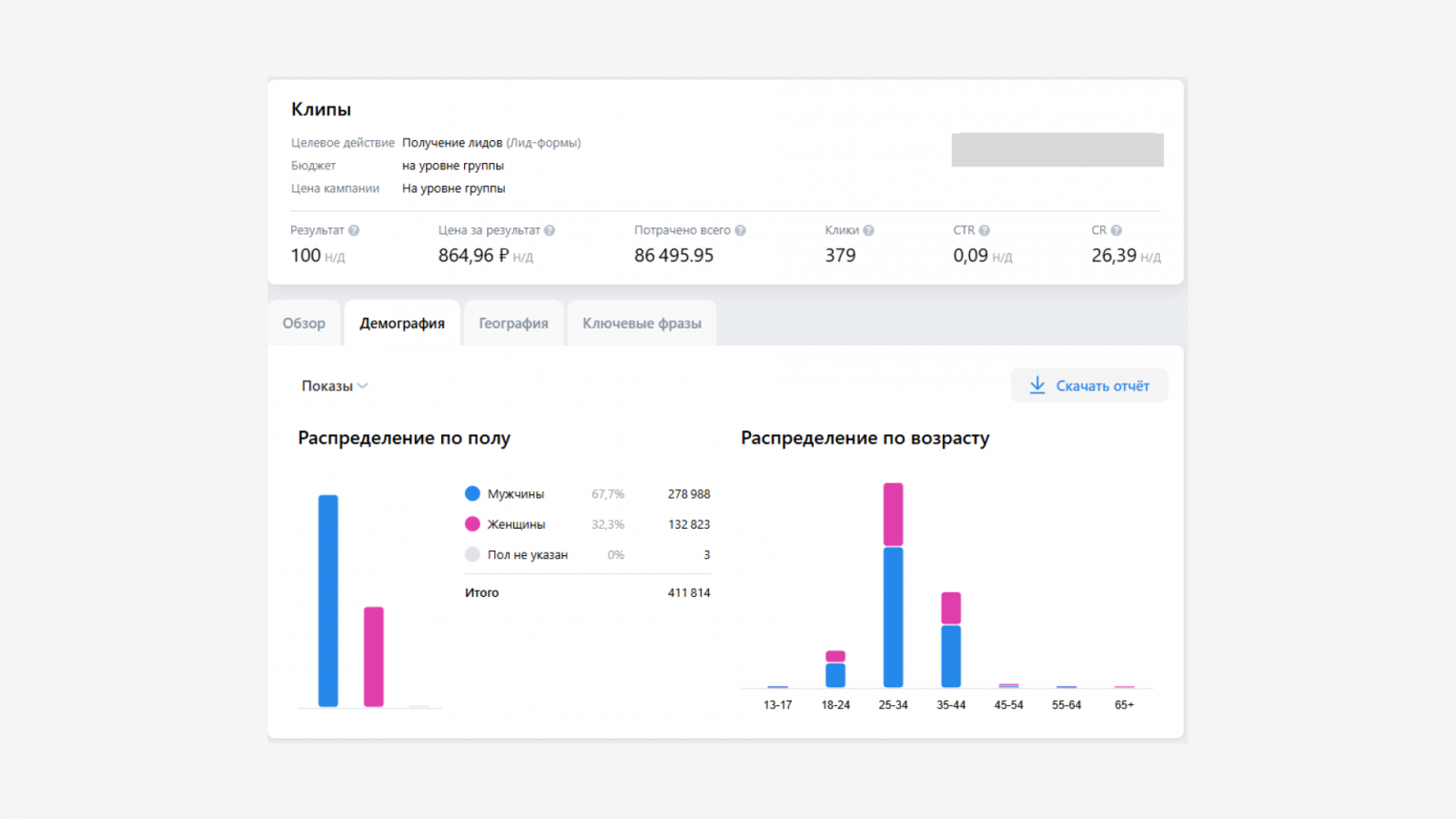Click the CR help icon
The image size is (1456, 819).
(1117, 231)
